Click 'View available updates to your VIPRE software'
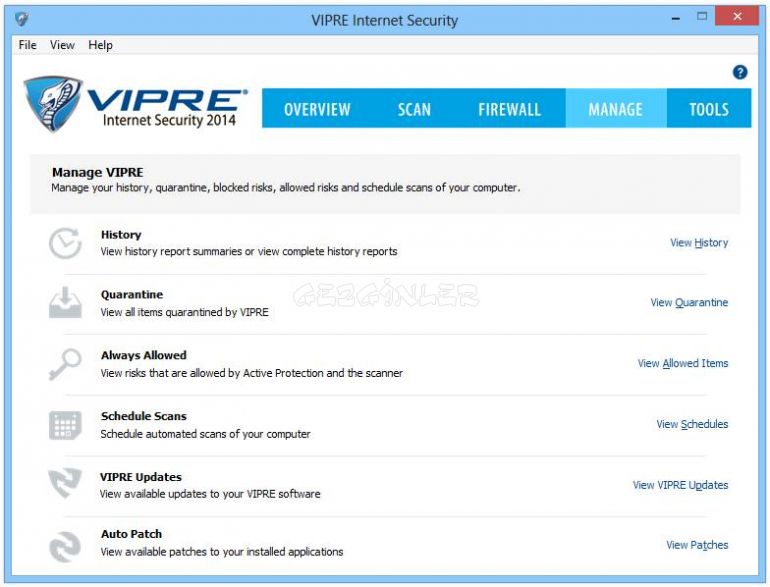The image size is (770, 587). pos(210,494)
